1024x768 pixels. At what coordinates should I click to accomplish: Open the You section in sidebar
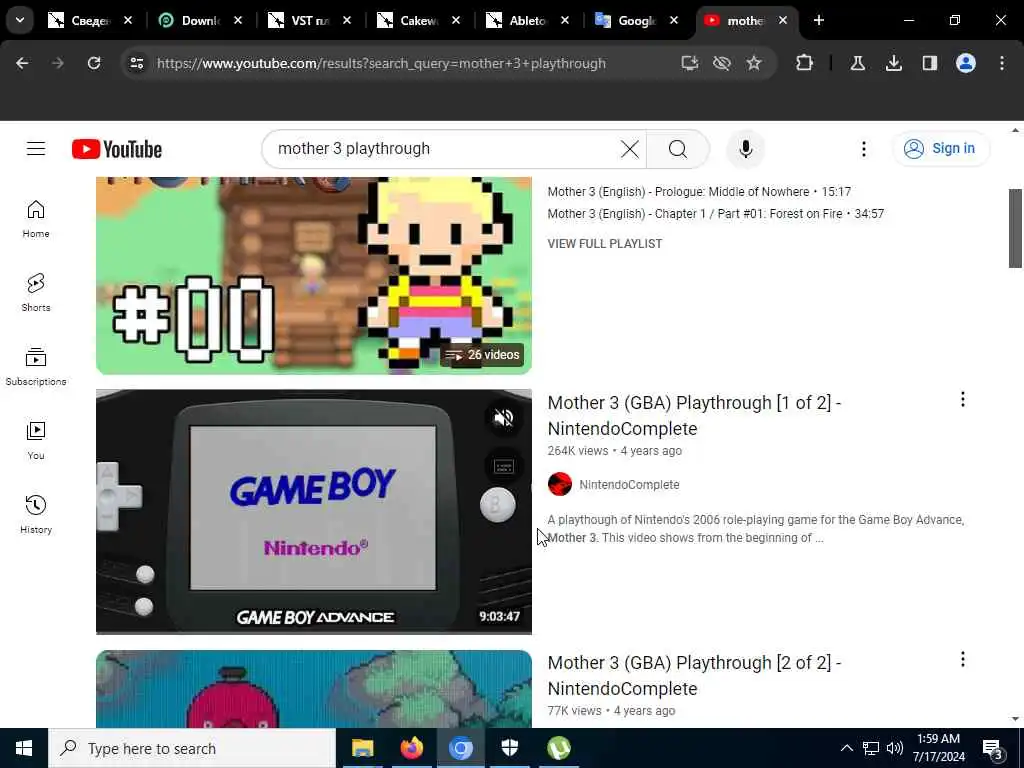tap(36, 441)
